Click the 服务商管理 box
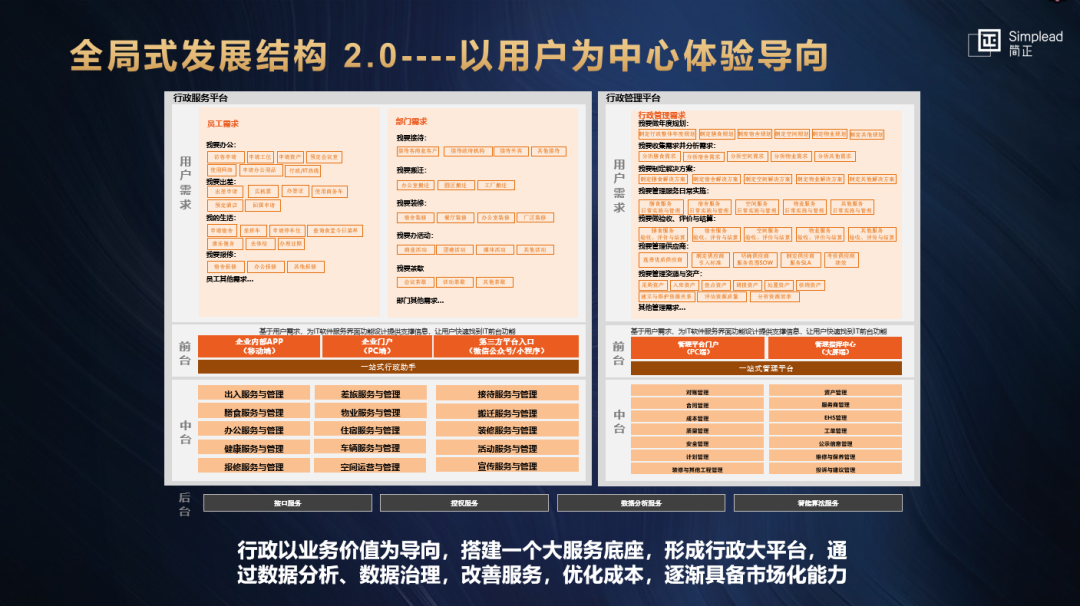 pyautogui.click(x=835, y=405)
